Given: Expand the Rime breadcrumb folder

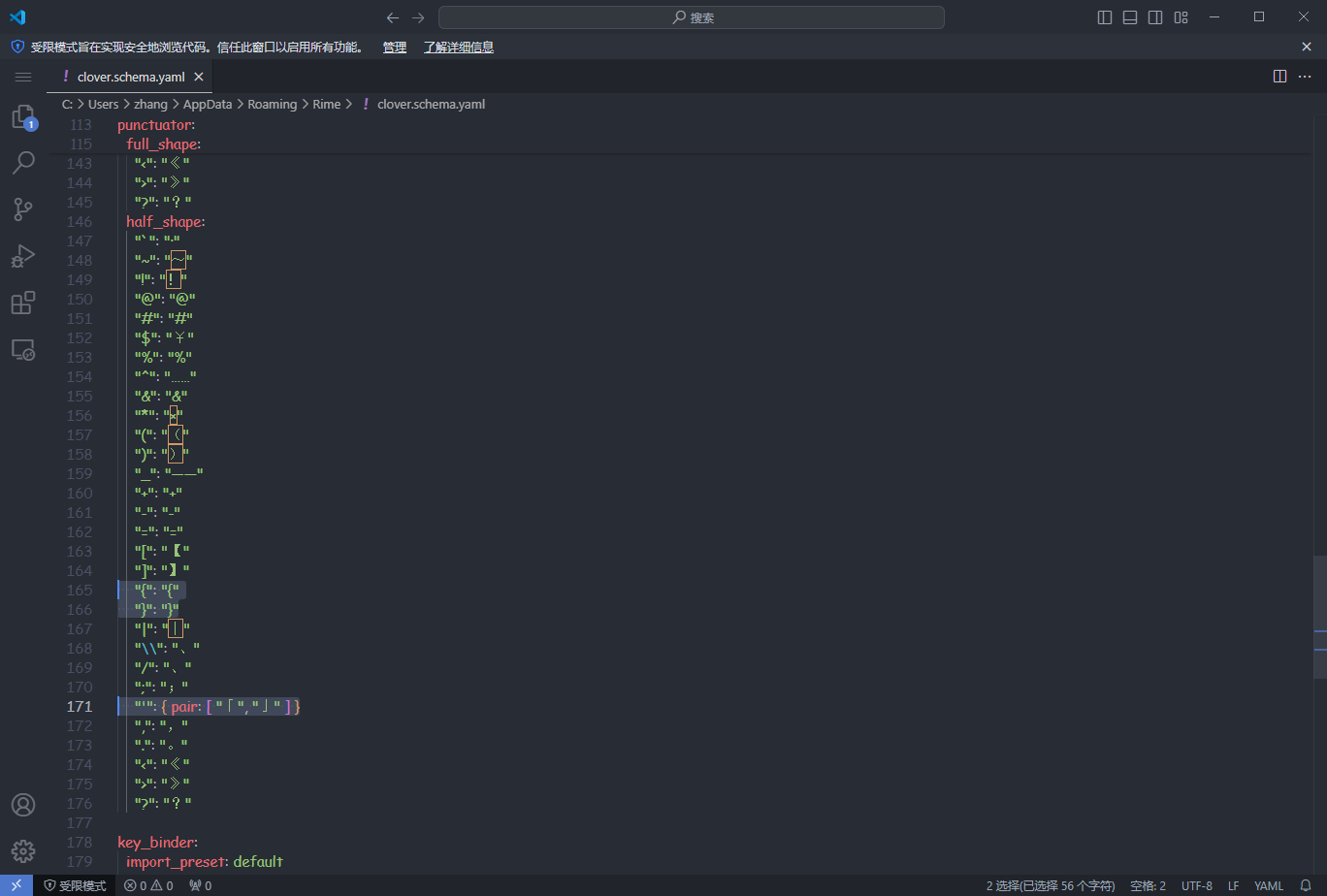Looking at the screenshot, I should tap(326, 104).
